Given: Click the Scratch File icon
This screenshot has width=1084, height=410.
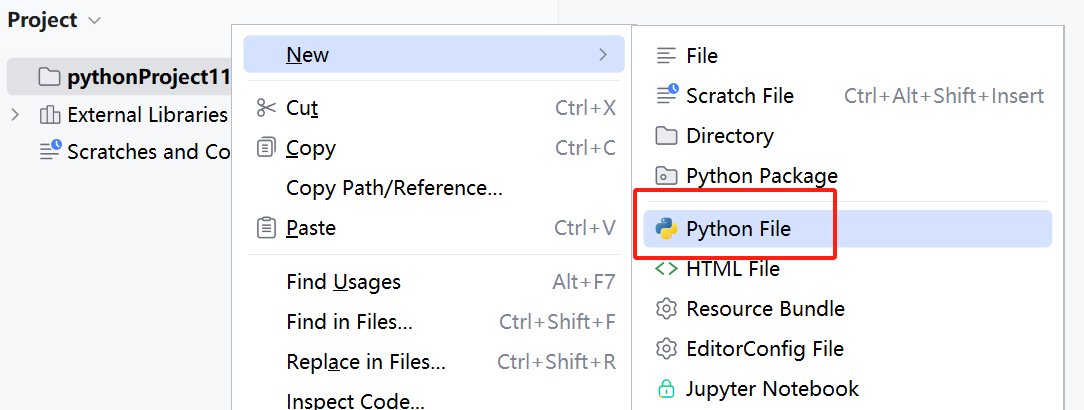Looking at the screenshot, I should click(666, 95).
